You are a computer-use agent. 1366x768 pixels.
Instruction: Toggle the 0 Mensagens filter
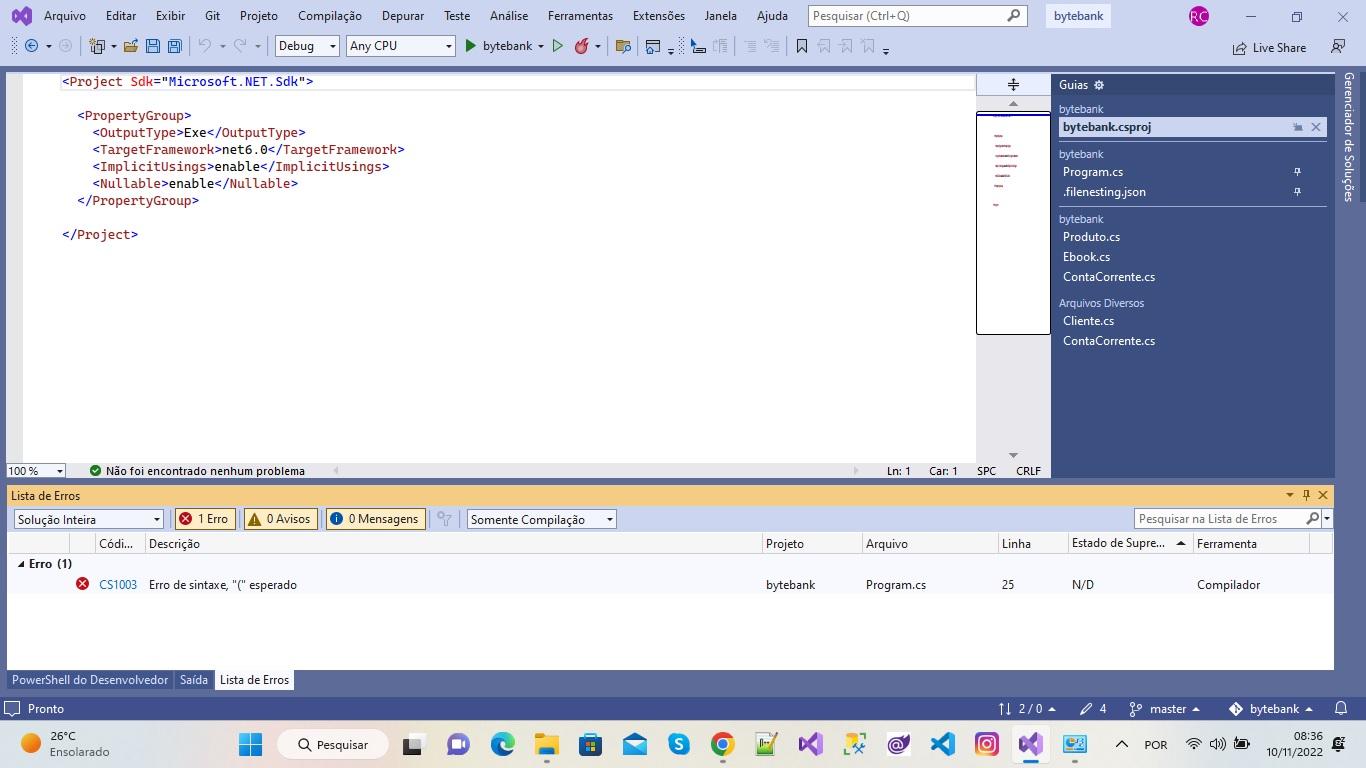[x=375, y=519]
